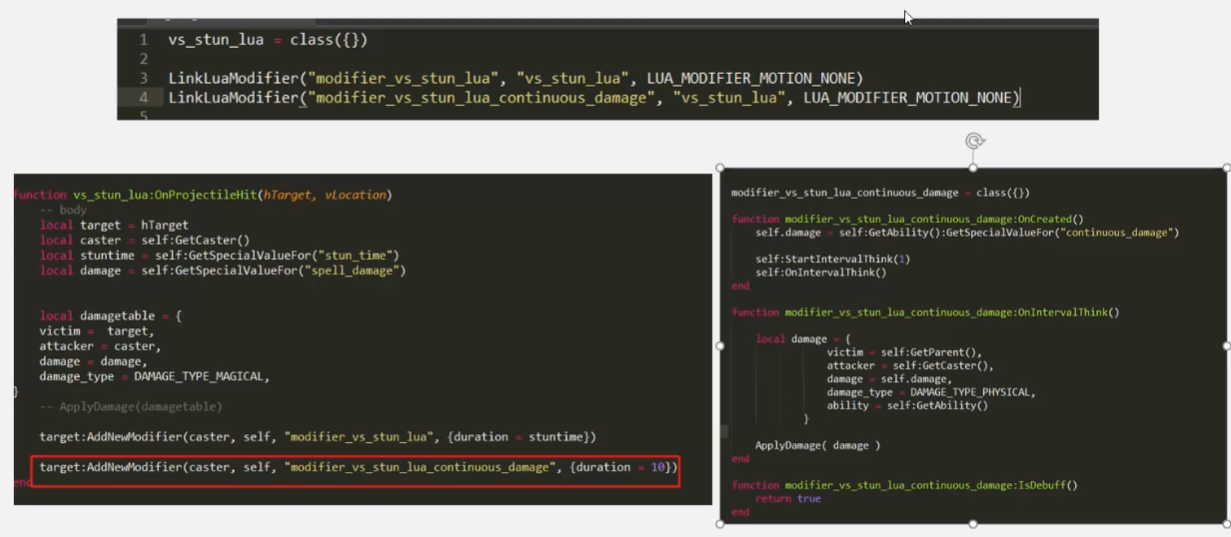This screenshot has width=1231, height=537.
Task: Click the left-middle sizing handle of selected image
Action: click(x=720, y=346)
